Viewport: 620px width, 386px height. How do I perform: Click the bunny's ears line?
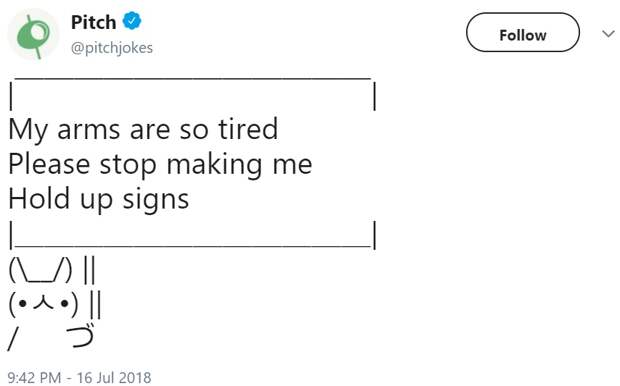pyautogui.click(x=40, y=270)
